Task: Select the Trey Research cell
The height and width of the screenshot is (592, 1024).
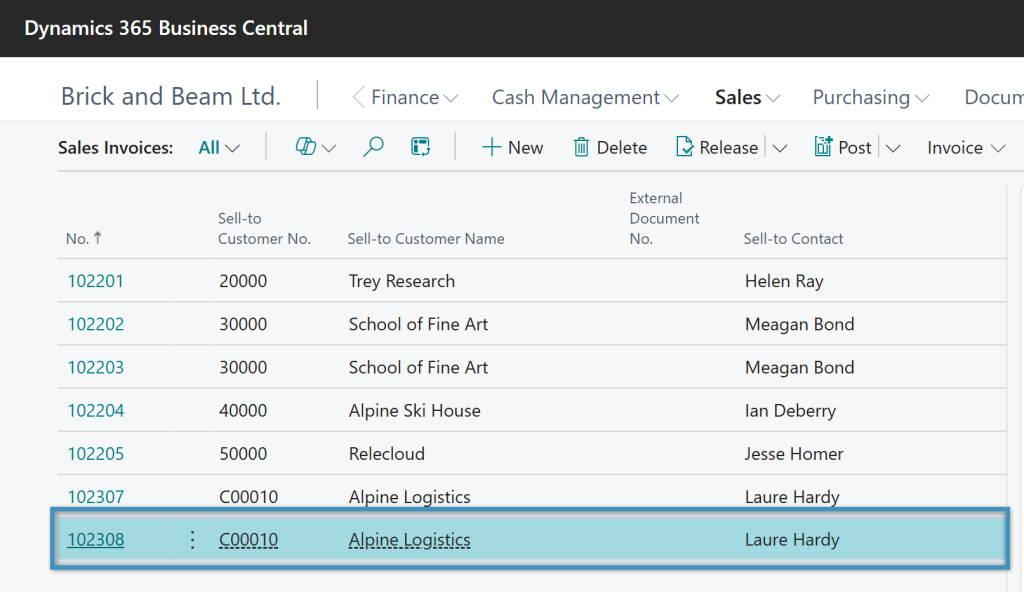Action: 402,281
